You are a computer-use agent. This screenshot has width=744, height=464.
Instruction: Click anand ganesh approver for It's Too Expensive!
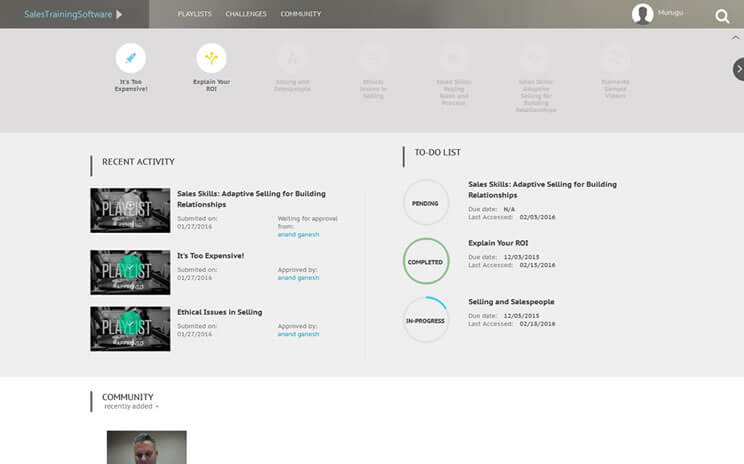(x=298, y=278)
